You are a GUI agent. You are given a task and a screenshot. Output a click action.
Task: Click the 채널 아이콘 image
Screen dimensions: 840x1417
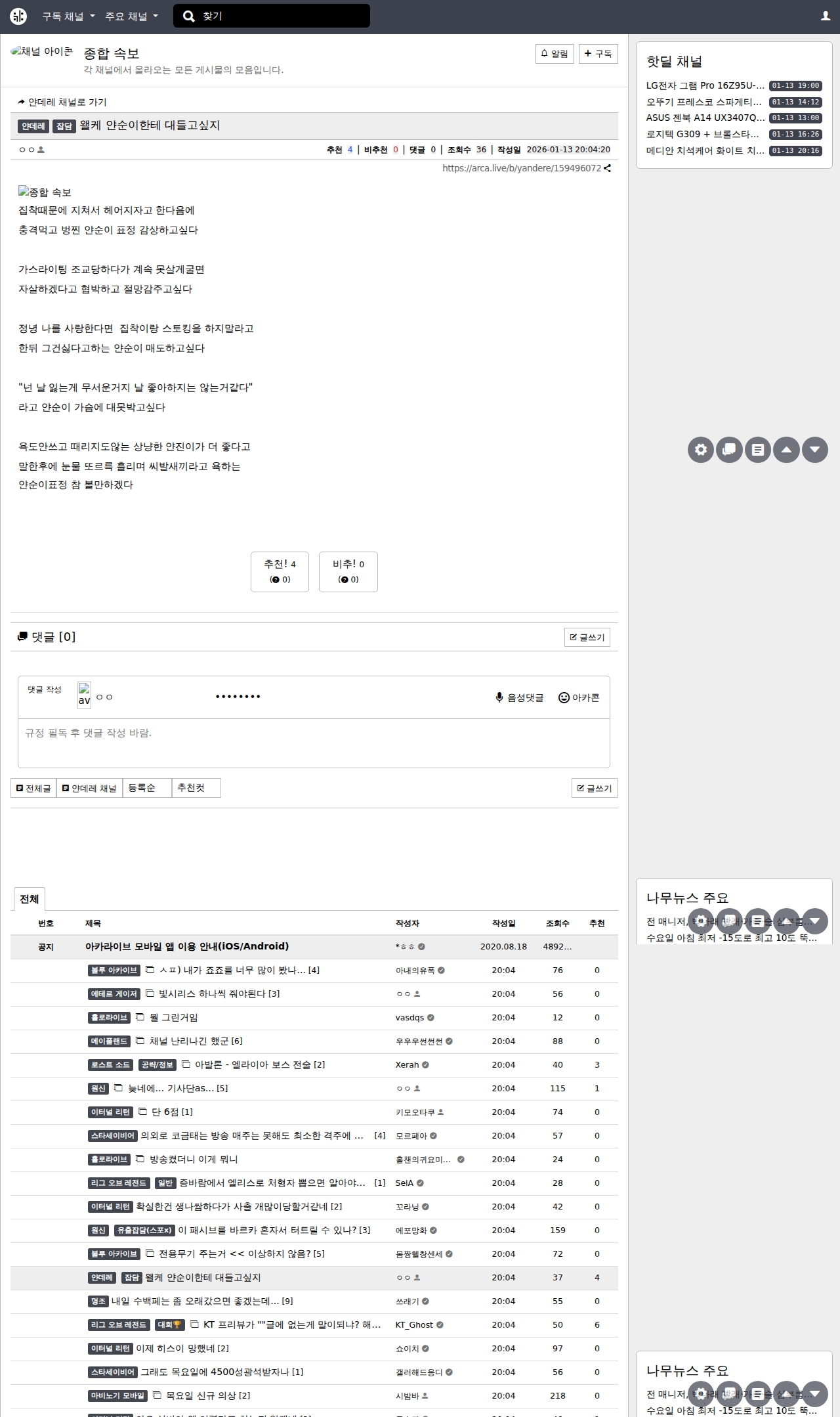coord(42,52)
